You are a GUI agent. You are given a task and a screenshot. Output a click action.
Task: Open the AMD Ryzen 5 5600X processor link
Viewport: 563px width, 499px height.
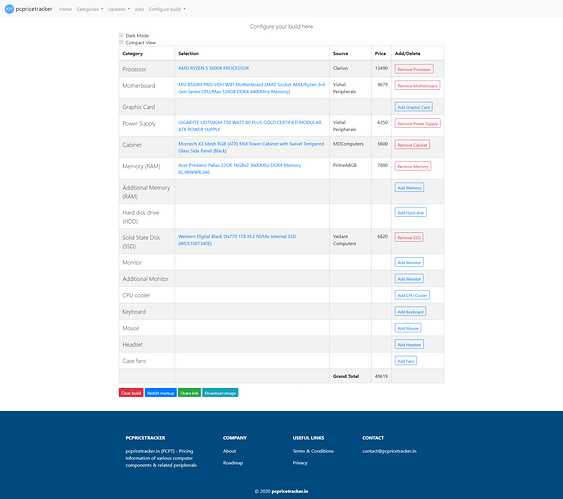tap(214, 68)
